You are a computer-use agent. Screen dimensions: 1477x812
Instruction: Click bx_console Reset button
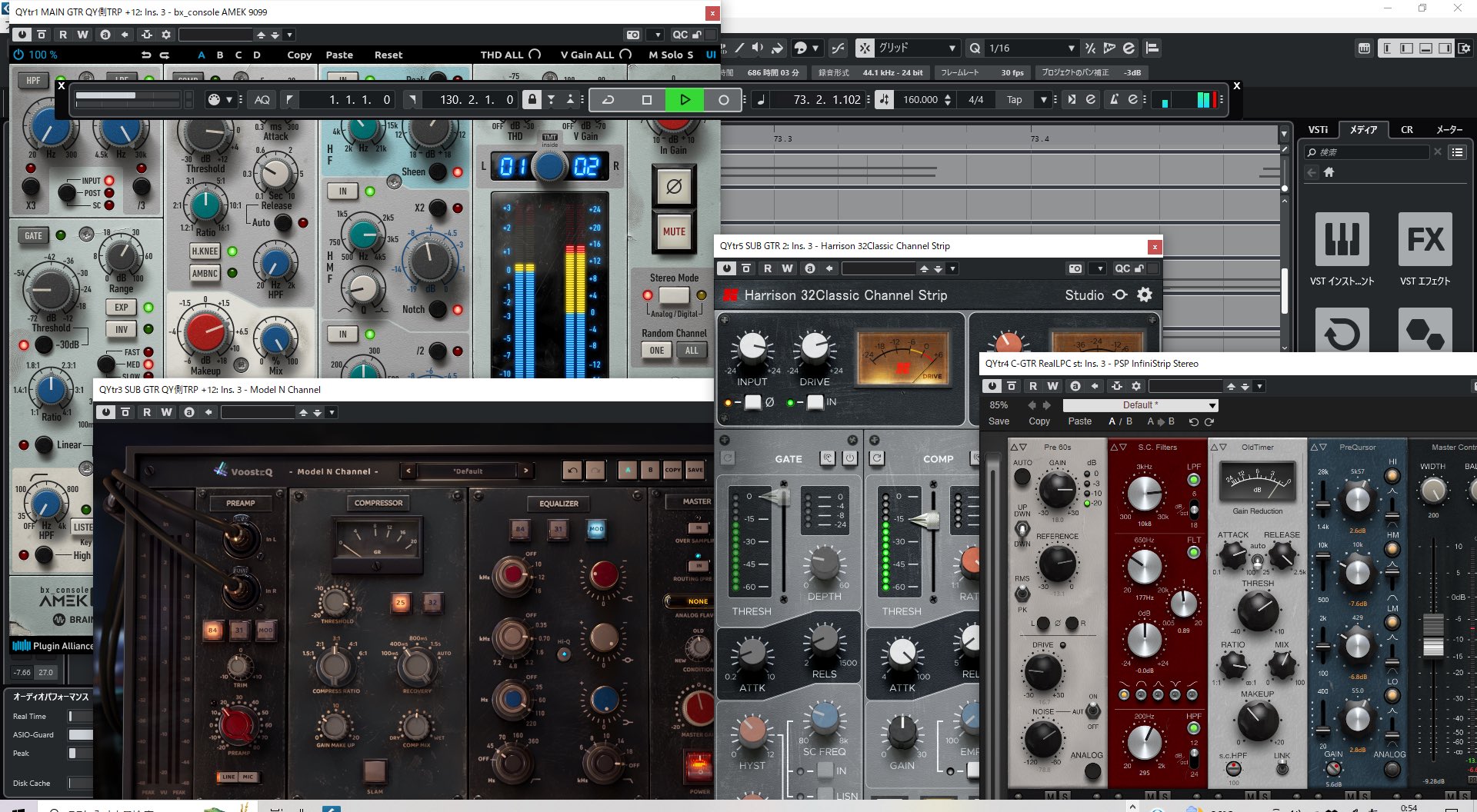click(388, 55)
